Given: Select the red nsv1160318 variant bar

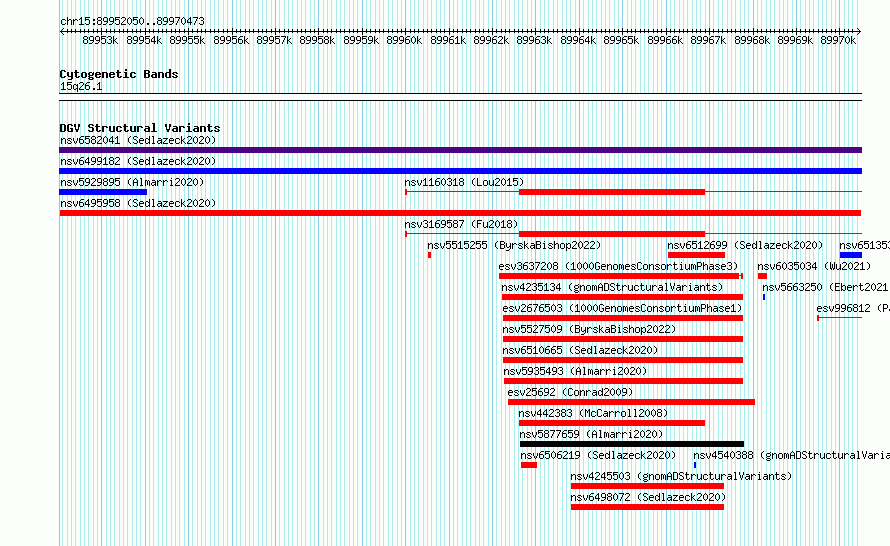Looking at the screenshot, I should (x=611, y=192).
